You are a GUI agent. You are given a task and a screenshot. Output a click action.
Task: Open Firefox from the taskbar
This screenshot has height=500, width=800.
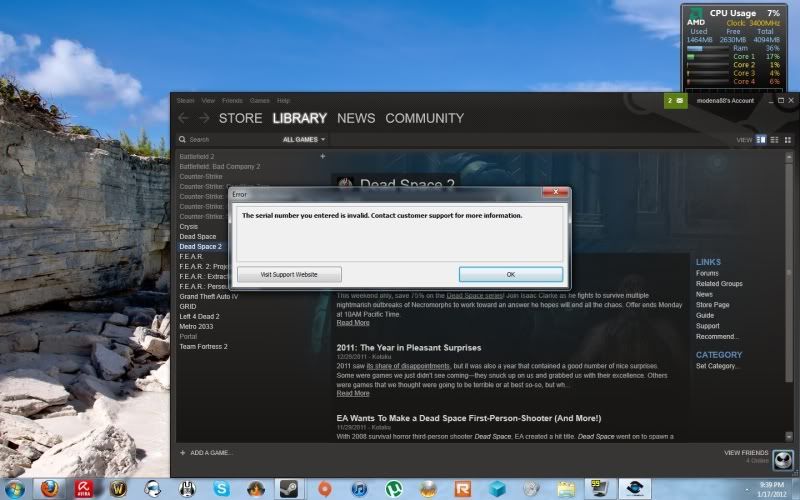click(49, 489)
